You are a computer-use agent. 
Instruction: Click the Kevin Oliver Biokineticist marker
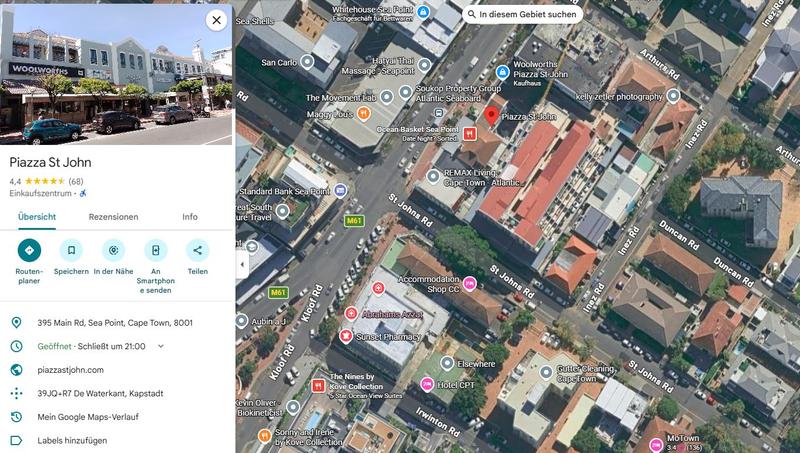[293, 407]
